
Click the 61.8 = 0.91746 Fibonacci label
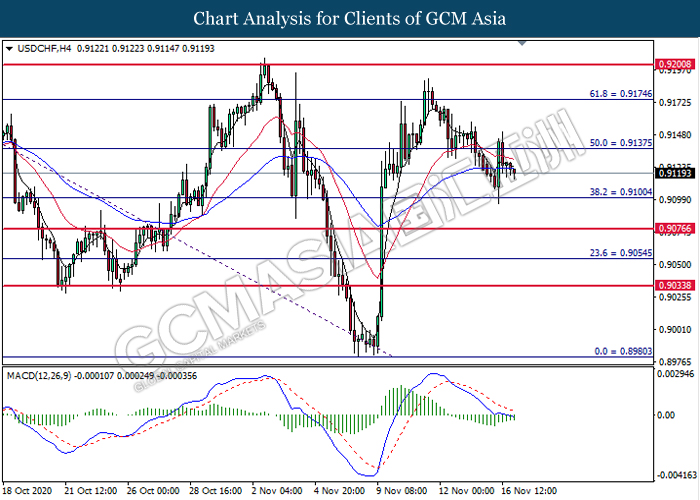[x=621, y=94]
